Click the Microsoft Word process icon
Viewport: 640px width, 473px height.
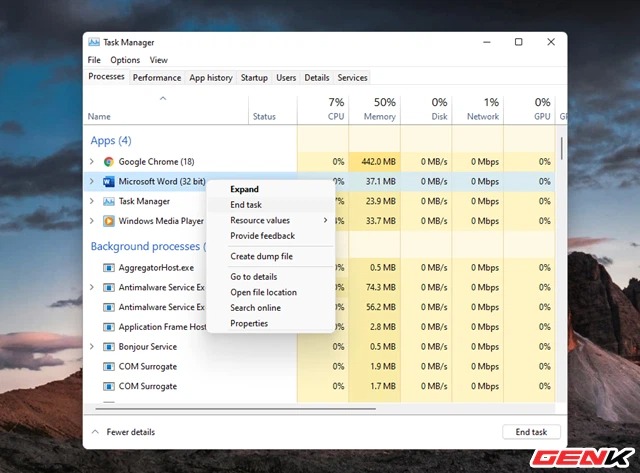coord(109,181)
